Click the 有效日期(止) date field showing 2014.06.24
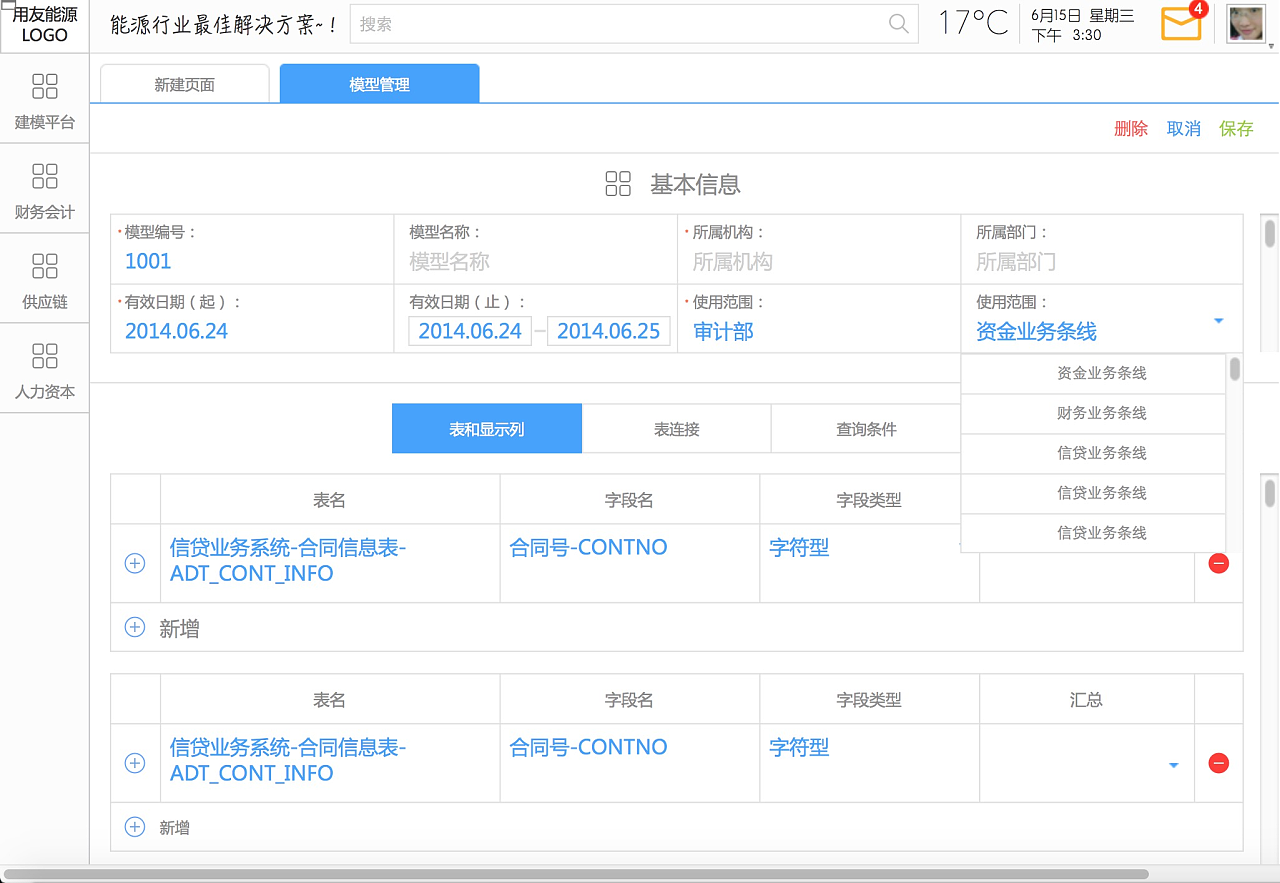Screen dimensions: 1280x883 coord(470,330)
